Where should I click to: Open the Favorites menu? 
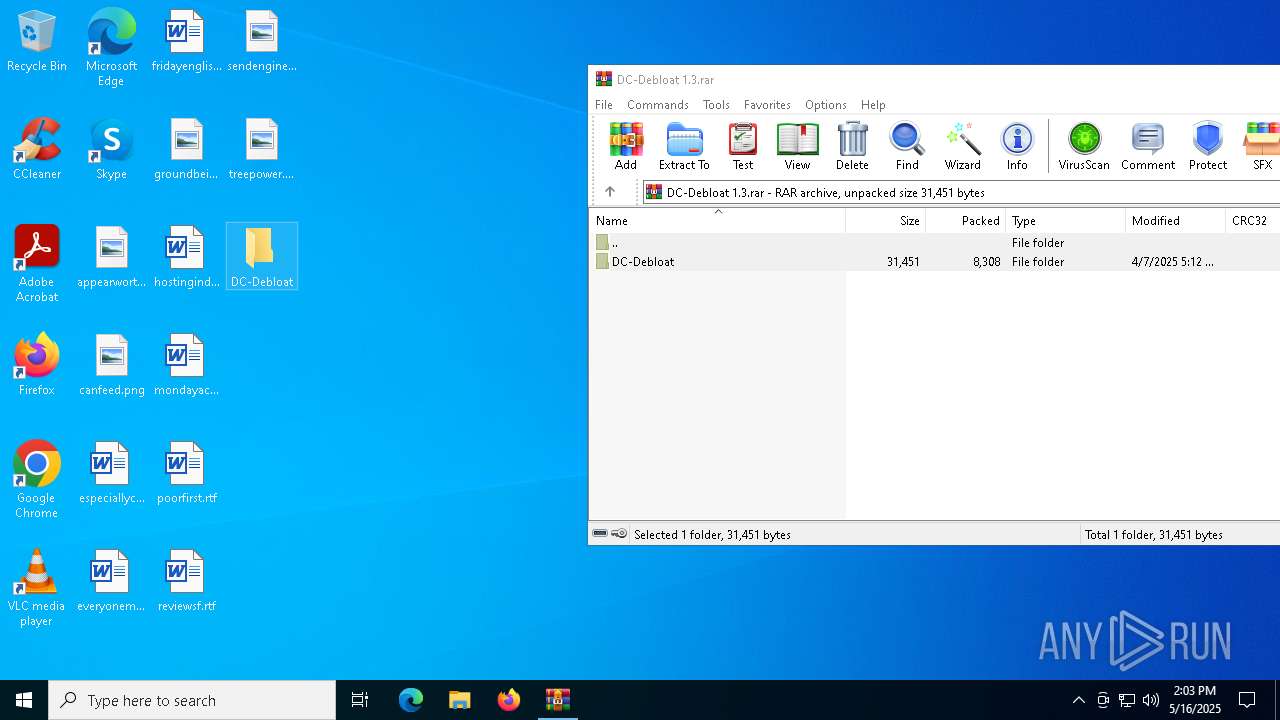coord(767,104)
